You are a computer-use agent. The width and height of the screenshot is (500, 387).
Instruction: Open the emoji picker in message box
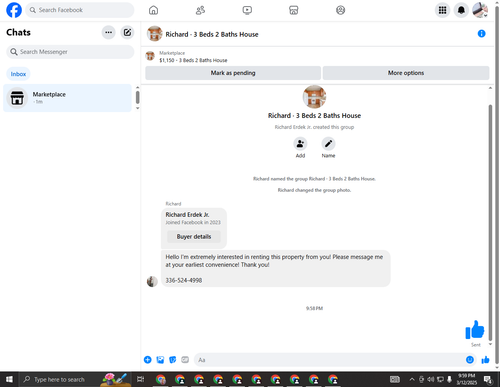pos(470,360)
